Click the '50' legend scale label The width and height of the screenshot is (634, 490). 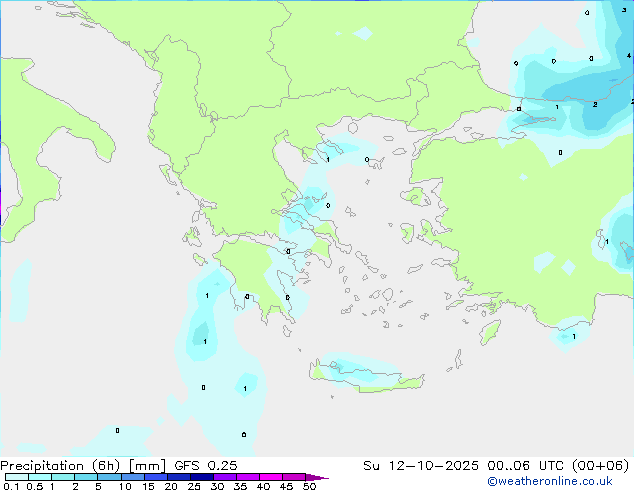[309, 486]
